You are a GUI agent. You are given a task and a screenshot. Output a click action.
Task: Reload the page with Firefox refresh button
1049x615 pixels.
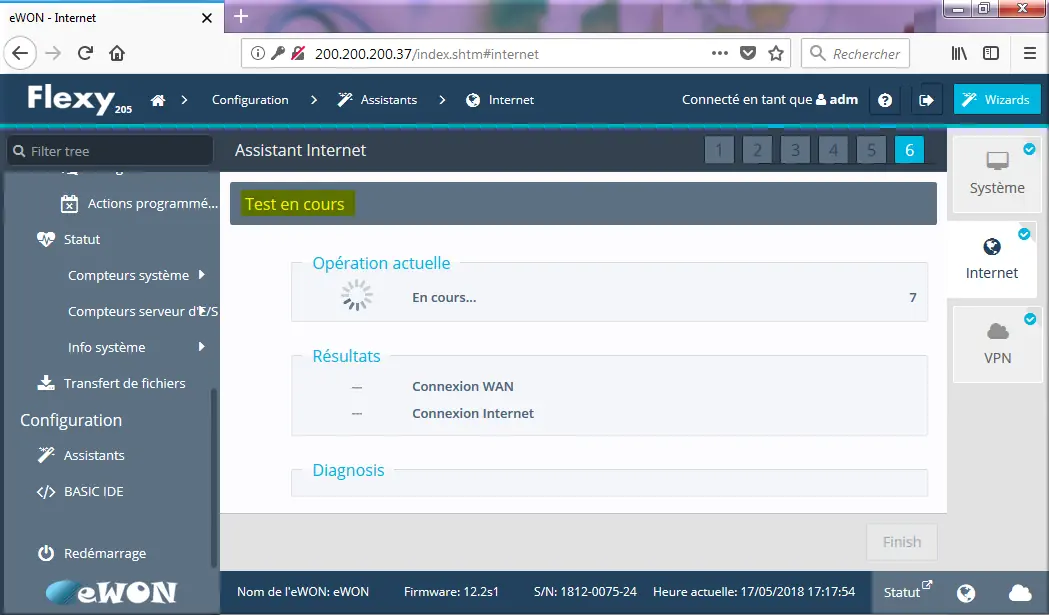(86, 53)
